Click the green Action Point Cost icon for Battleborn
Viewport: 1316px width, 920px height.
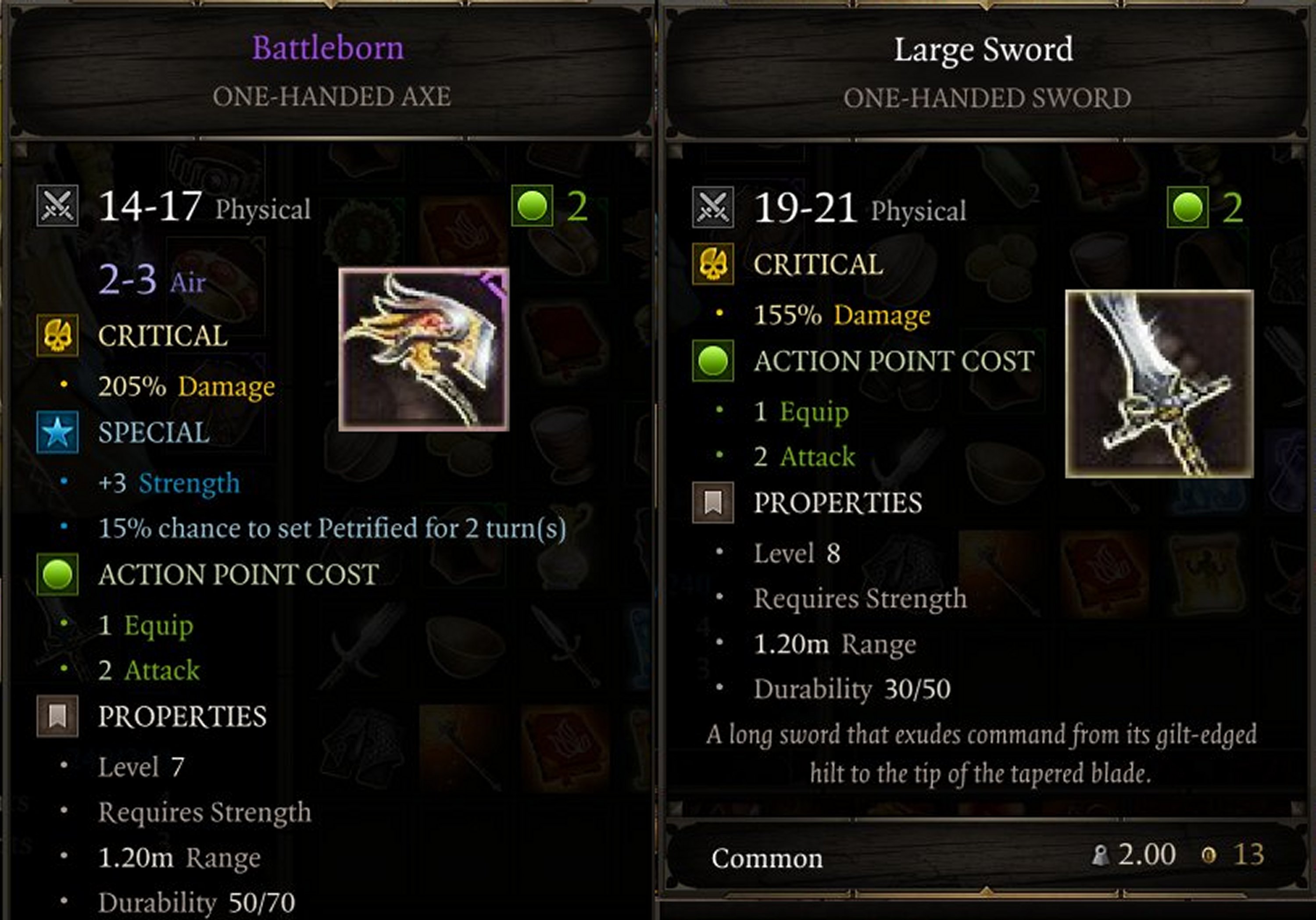pos(57,574)
